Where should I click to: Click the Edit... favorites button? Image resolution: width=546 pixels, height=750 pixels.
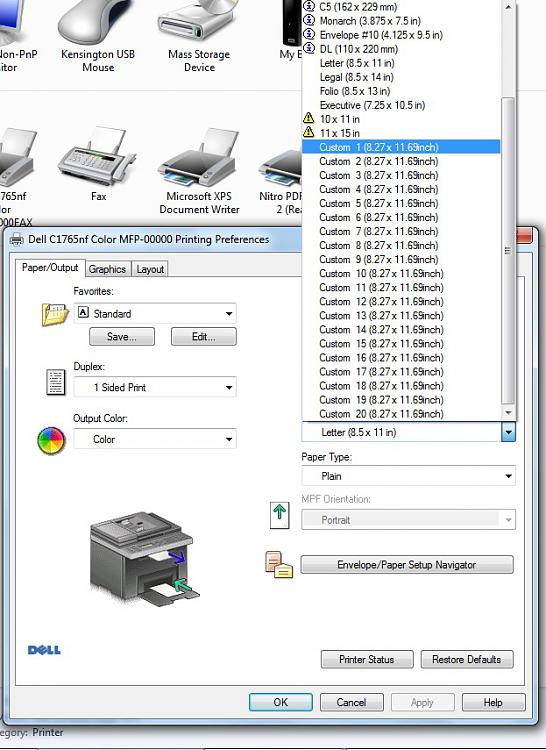(x=204, y=337)
